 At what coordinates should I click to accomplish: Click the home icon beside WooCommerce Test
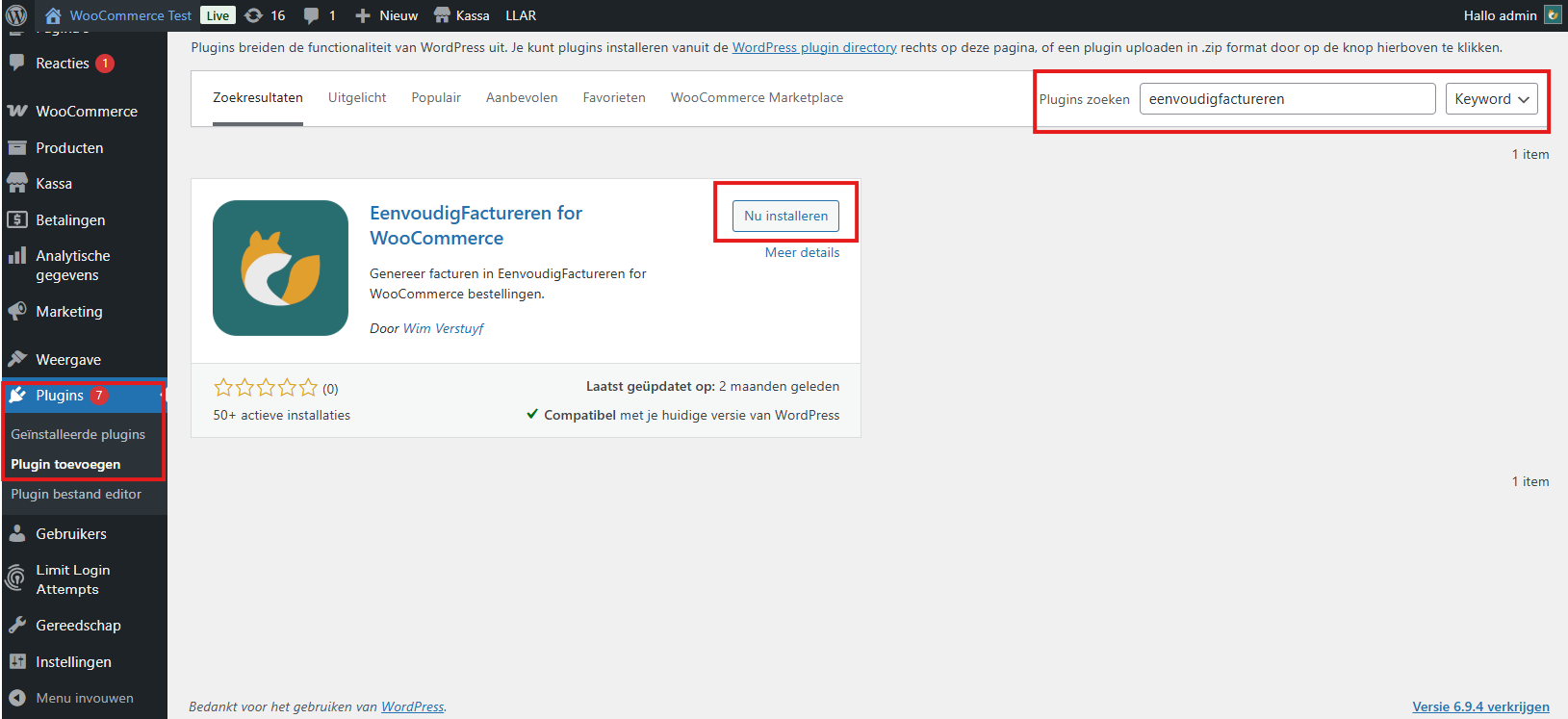pos(53,15)
